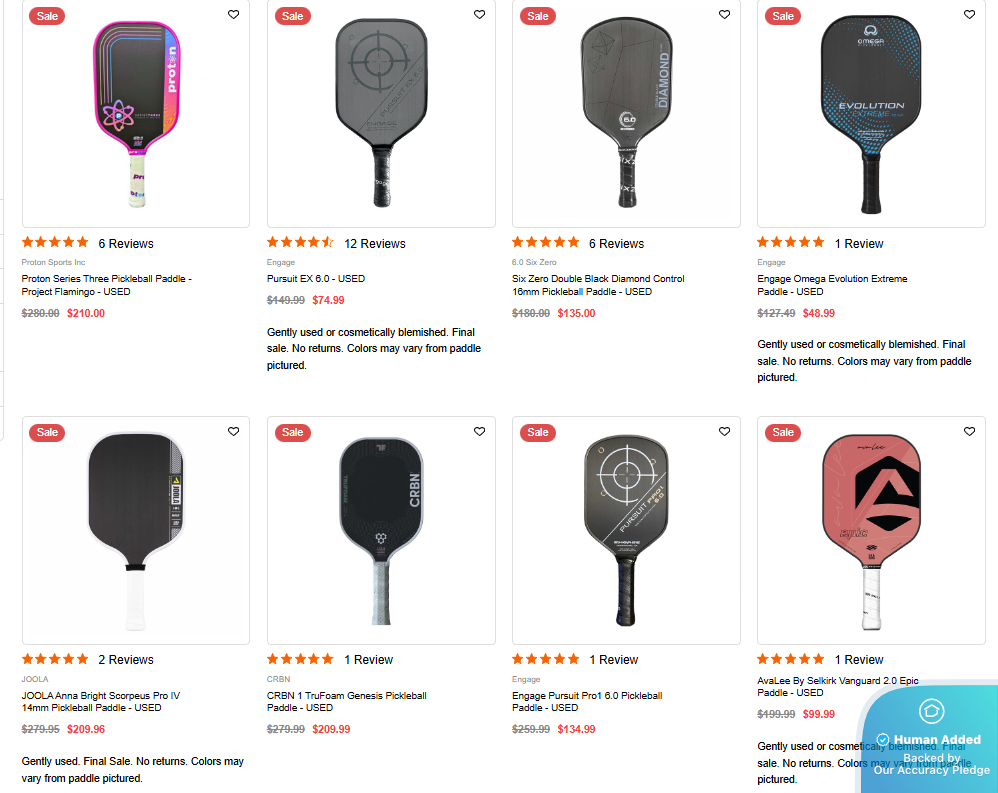The width and height of the screenshot is (998, 793).
Task: Click Sale badge on Proton Series Three card
Action: coord(47,16)
